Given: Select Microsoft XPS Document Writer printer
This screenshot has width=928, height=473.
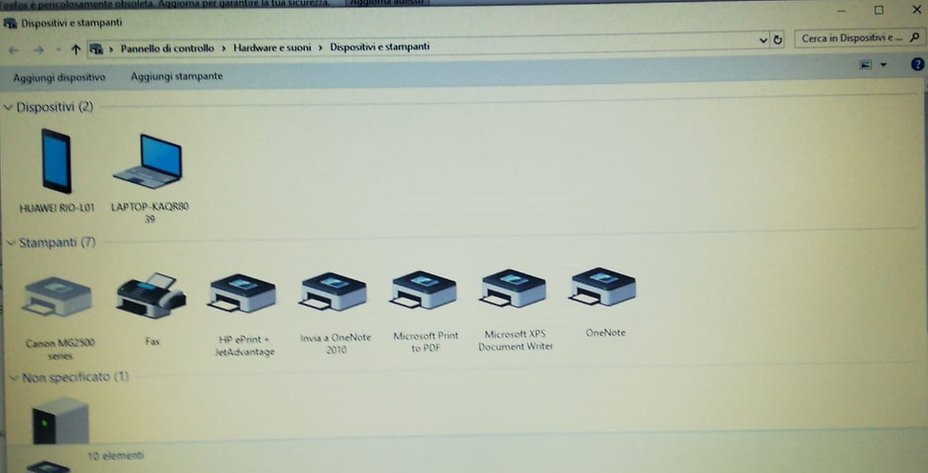Looking at the screenshot, I should [513, 288].
